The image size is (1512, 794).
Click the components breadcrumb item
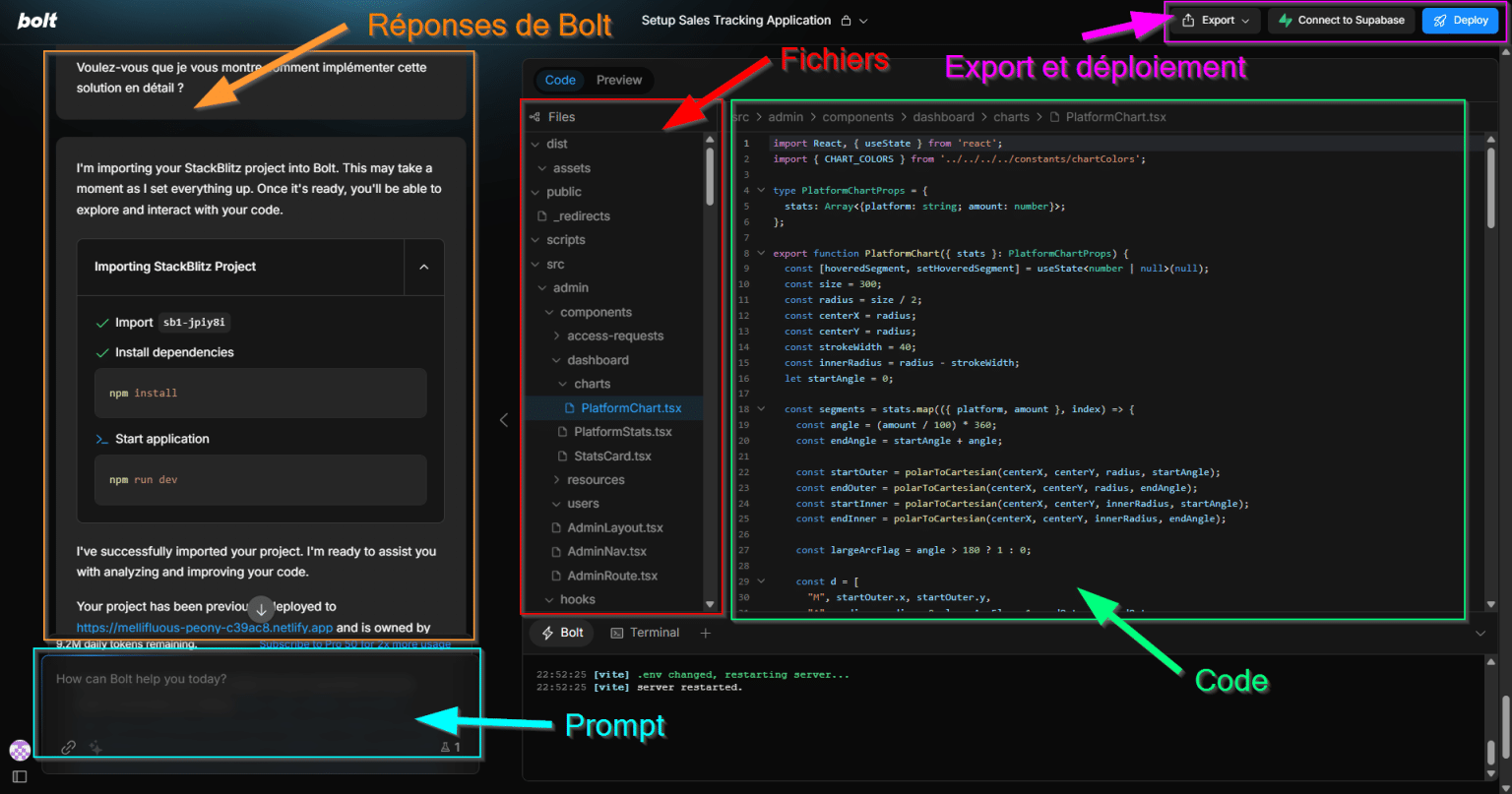tap(858, 117)
